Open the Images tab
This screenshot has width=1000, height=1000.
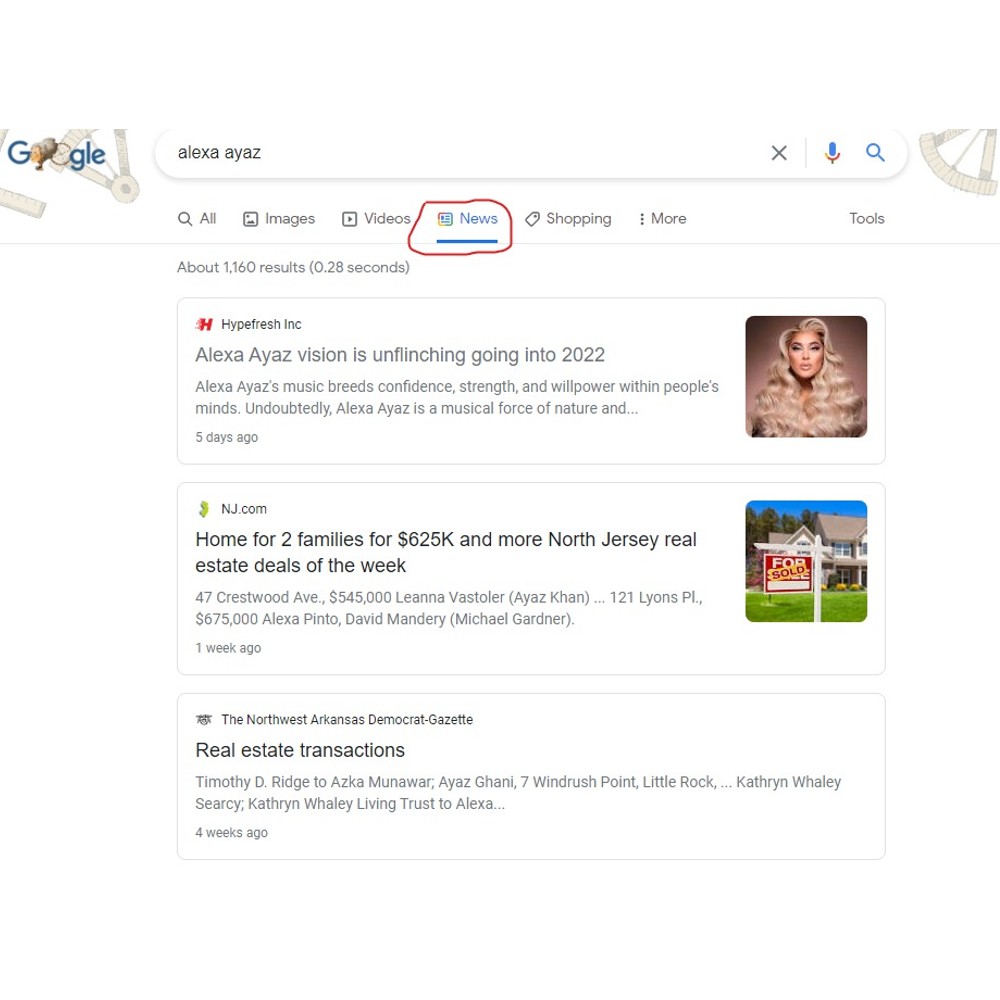(x=279, y=219)
